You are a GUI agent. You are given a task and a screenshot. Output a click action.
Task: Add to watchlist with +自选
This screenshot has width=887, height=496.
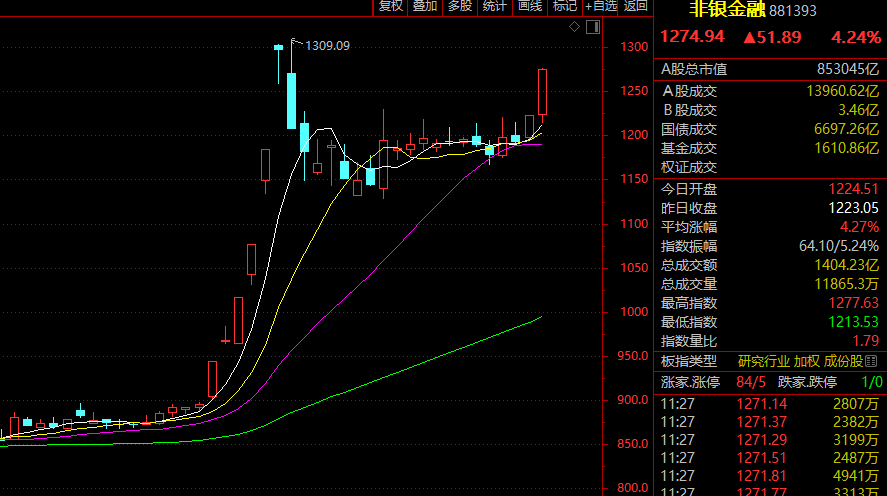pyautogui.click(x=600, y=6)
